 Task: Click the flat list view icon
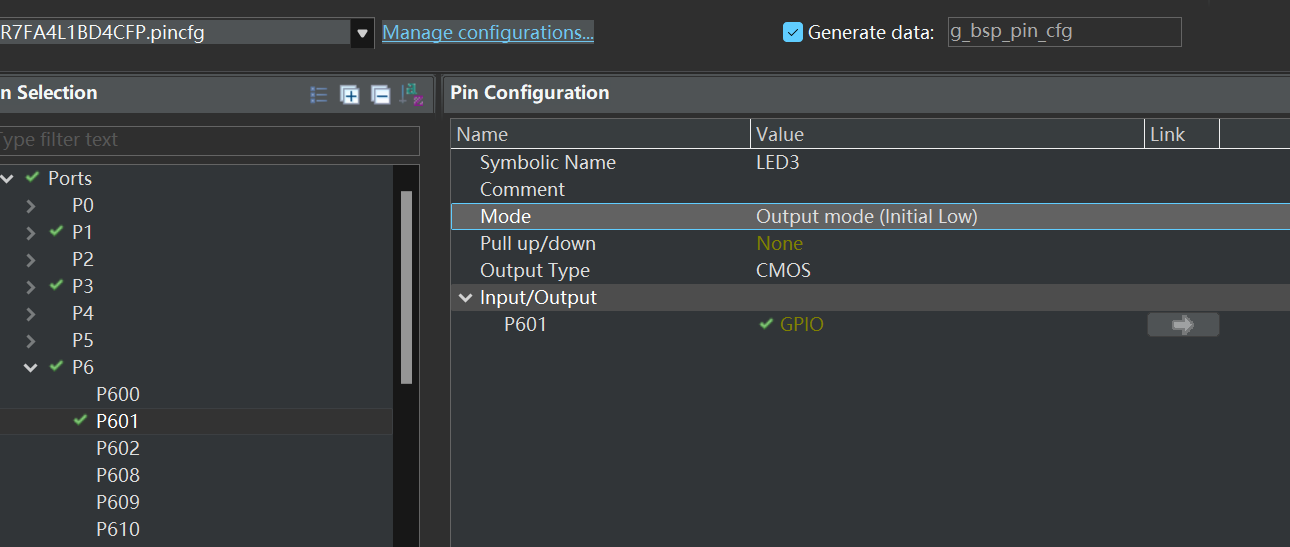(x=319, y=94)
